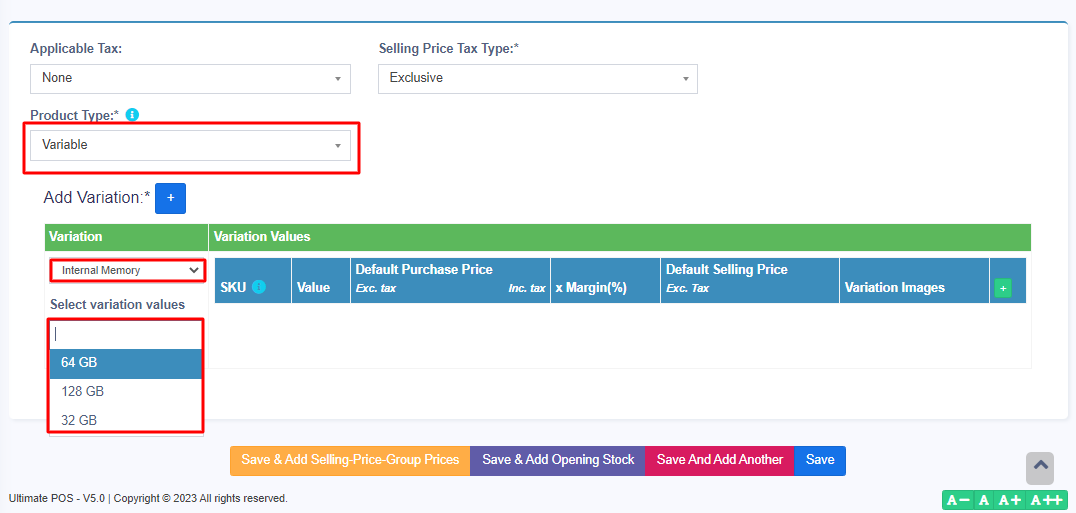Pick the 32 GB variation value
This screenshot has height=513, width=1076.
coord(126,421)
